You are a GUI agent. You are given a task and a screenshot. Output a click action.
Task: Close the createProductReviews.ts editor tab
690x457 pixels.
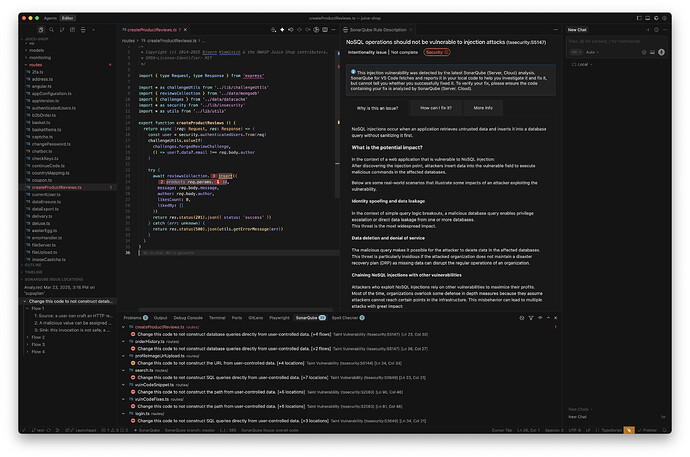(x=185, y=30)
